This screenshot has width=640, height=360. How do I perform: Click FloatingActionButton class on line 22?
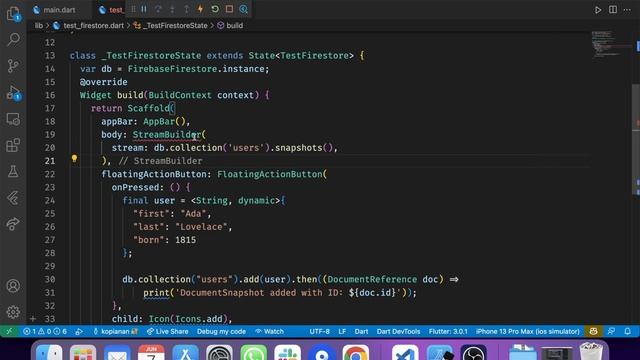click(x=269, y=174)
